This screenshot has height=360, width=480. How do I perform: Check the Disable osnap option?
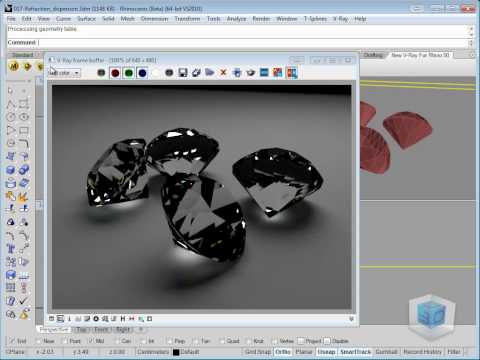coord(327,341)
